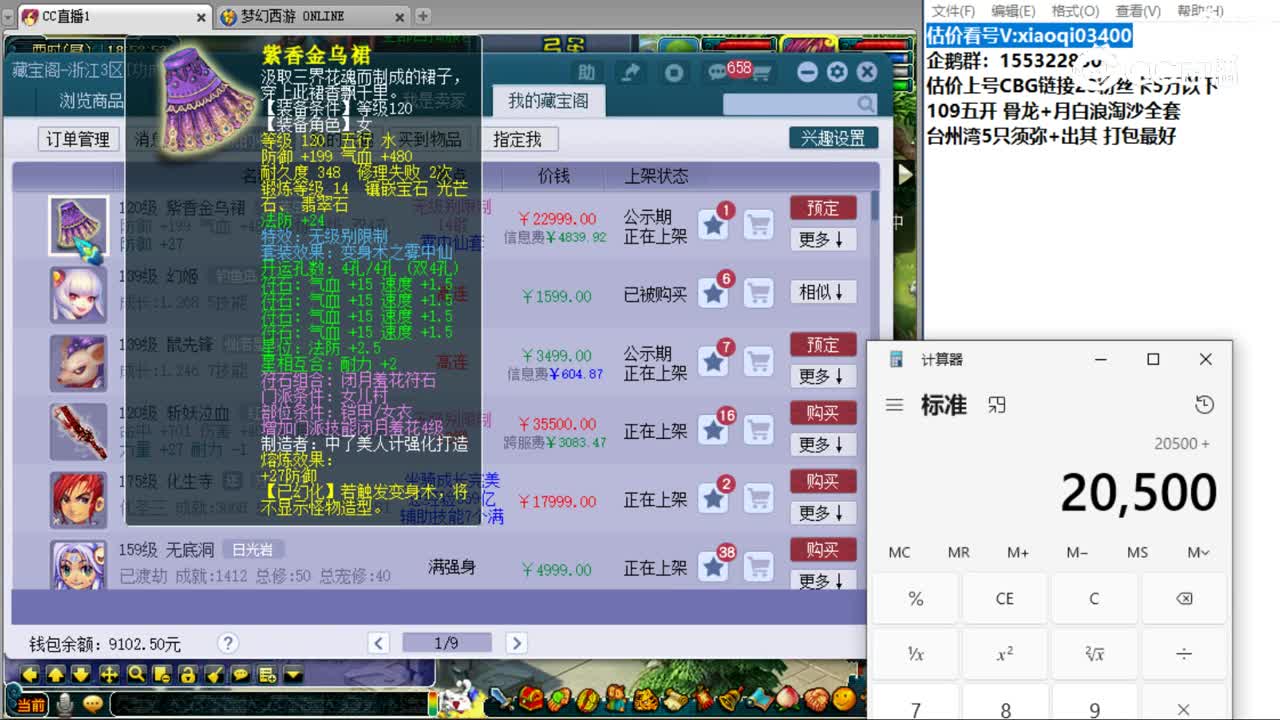The height and width of the screenshot is (720, 1280).
Task: Click 预定 button for 紫香金乌裙
Action: [x=823, y=208]
